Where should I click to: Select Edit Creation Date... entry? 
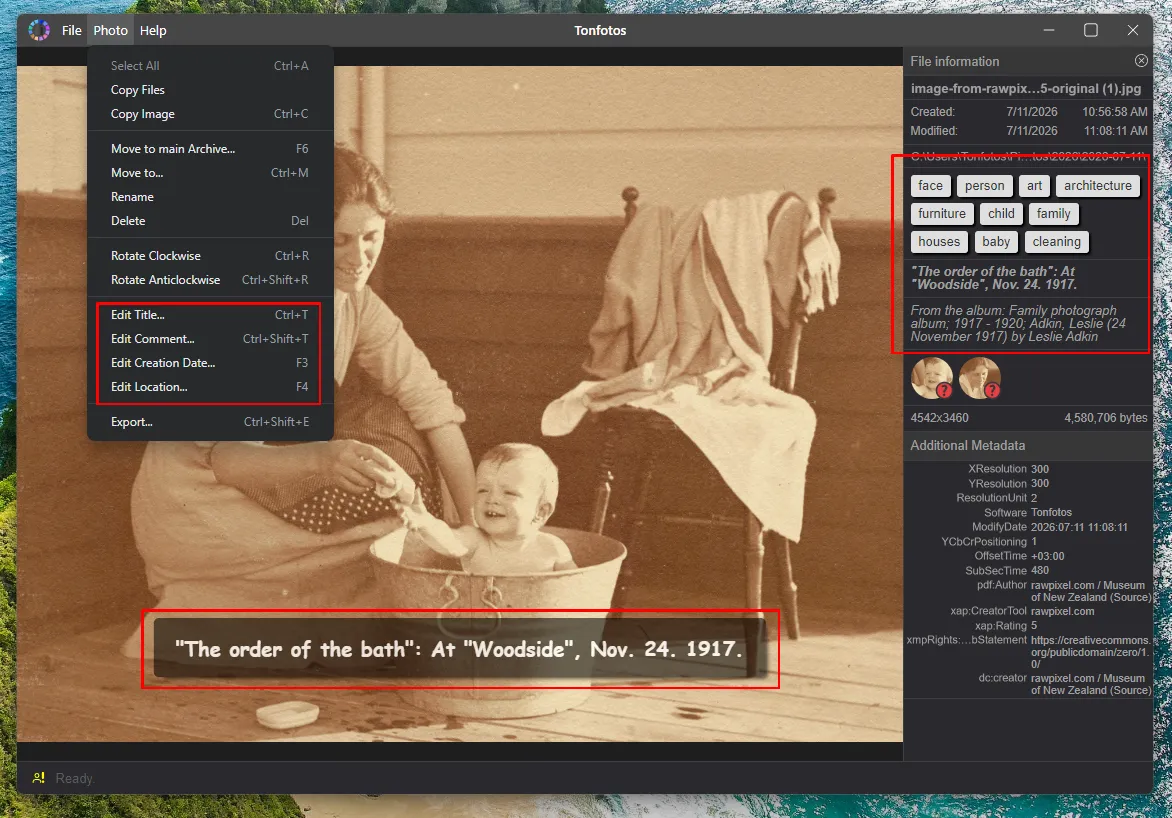pos(209,363)
